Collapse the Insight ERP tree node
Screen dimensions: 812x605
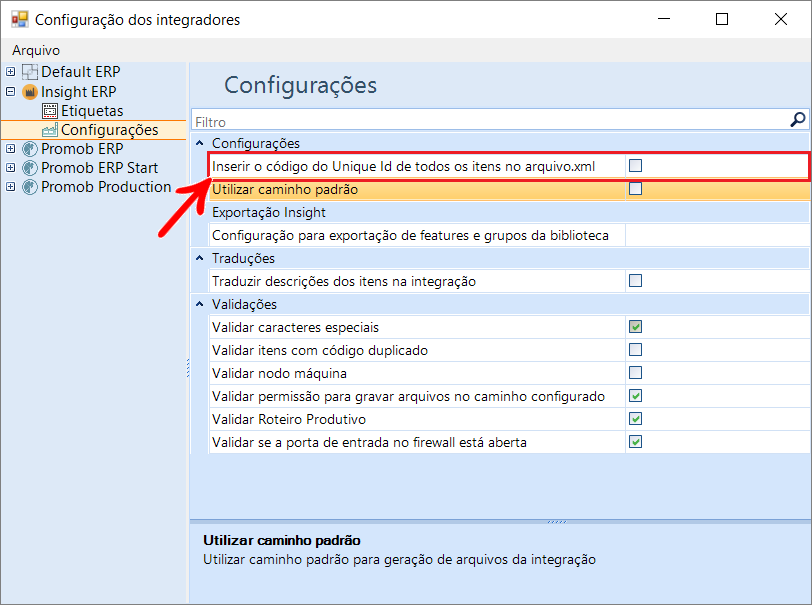(10, 92)
